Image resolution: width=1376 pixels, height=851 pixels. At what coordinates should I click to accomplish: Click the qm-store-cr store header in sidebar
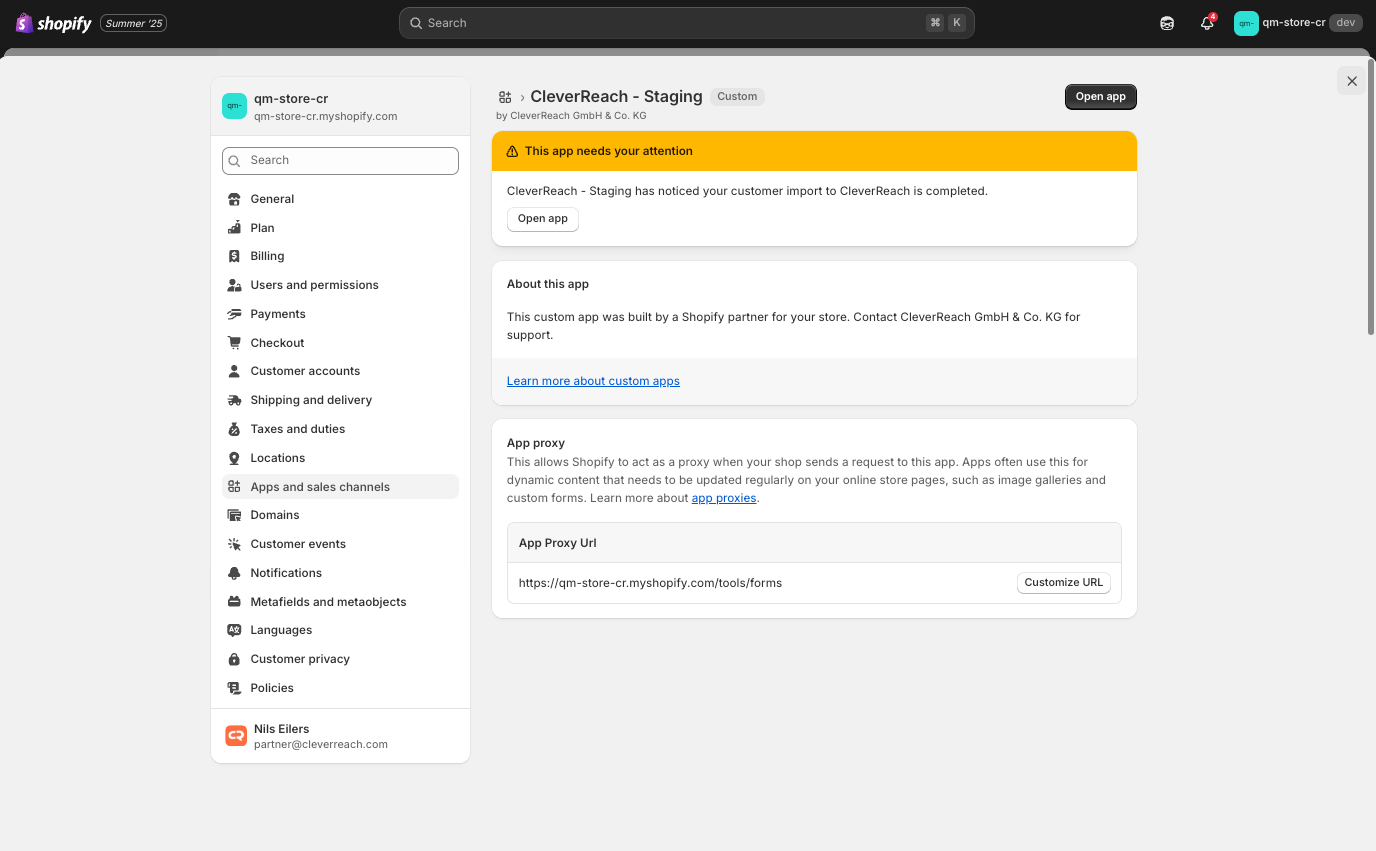[340, 107]
